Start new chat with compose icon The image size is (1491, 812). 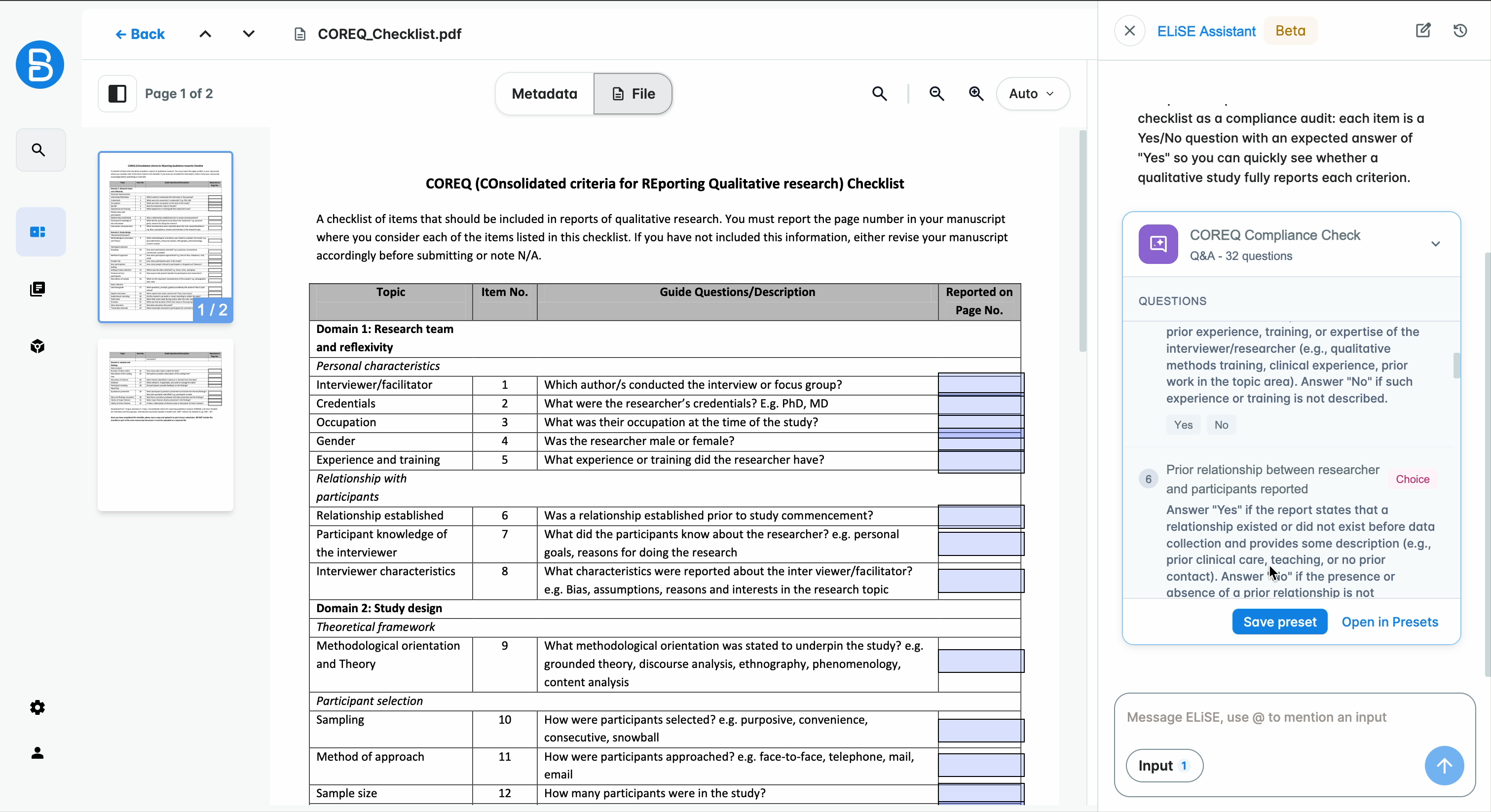pos(1423,31)
